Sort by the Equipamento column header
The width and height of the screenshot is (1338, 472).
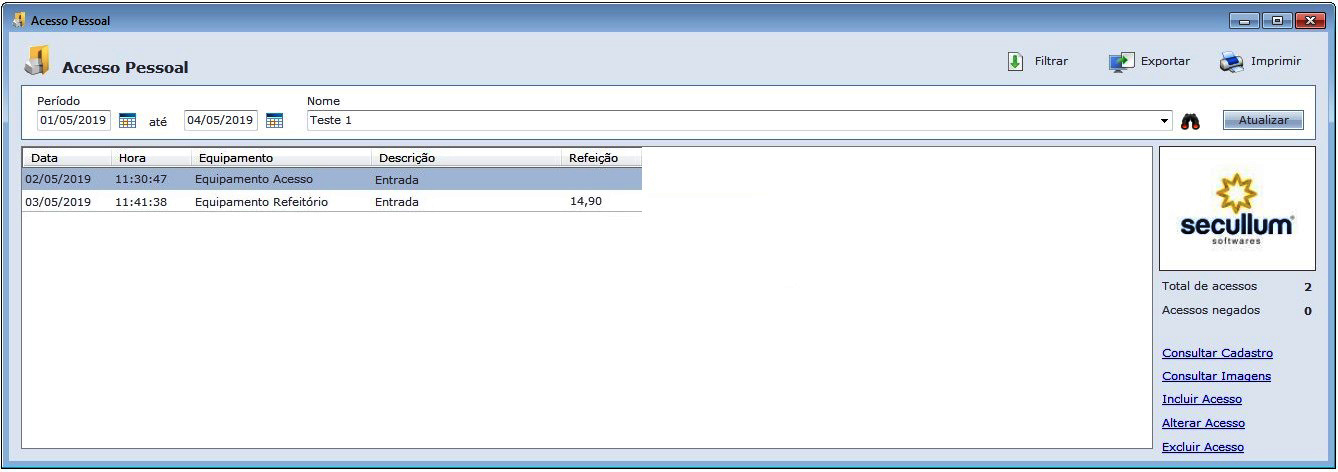click(280, 158)
